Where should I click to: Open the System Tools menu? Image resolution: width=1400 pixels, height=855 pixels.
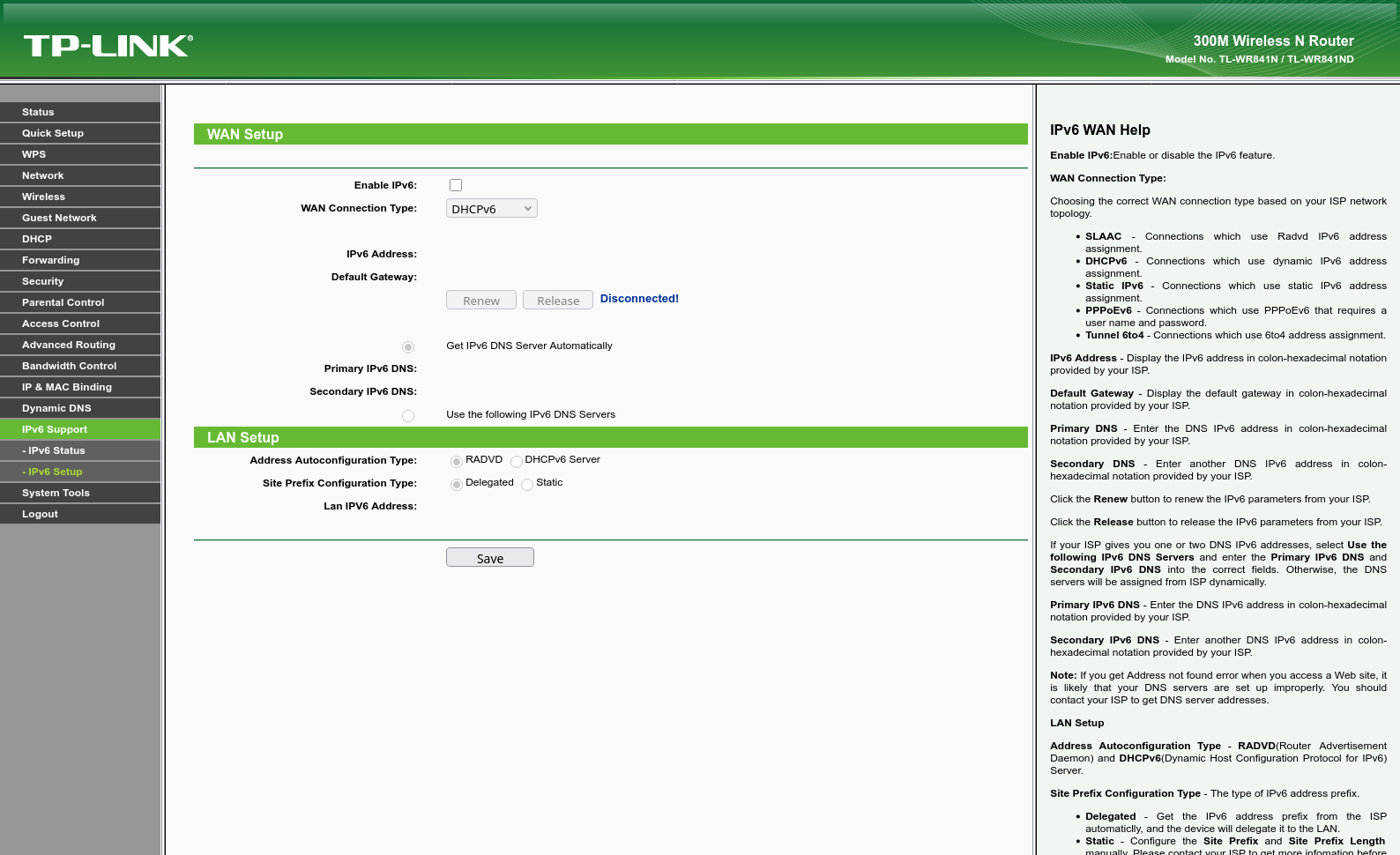coord(80,493)
